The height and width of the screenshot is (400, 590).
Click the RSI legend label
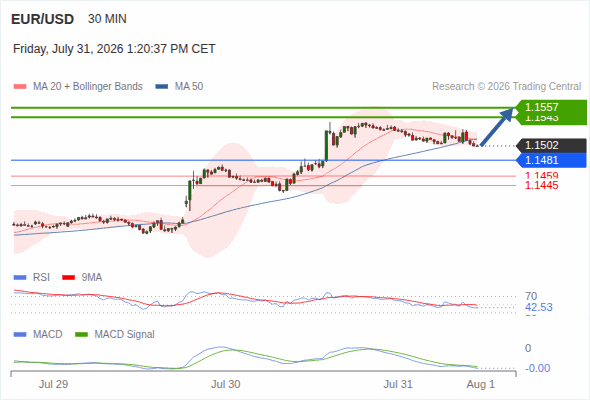[41, 278]
